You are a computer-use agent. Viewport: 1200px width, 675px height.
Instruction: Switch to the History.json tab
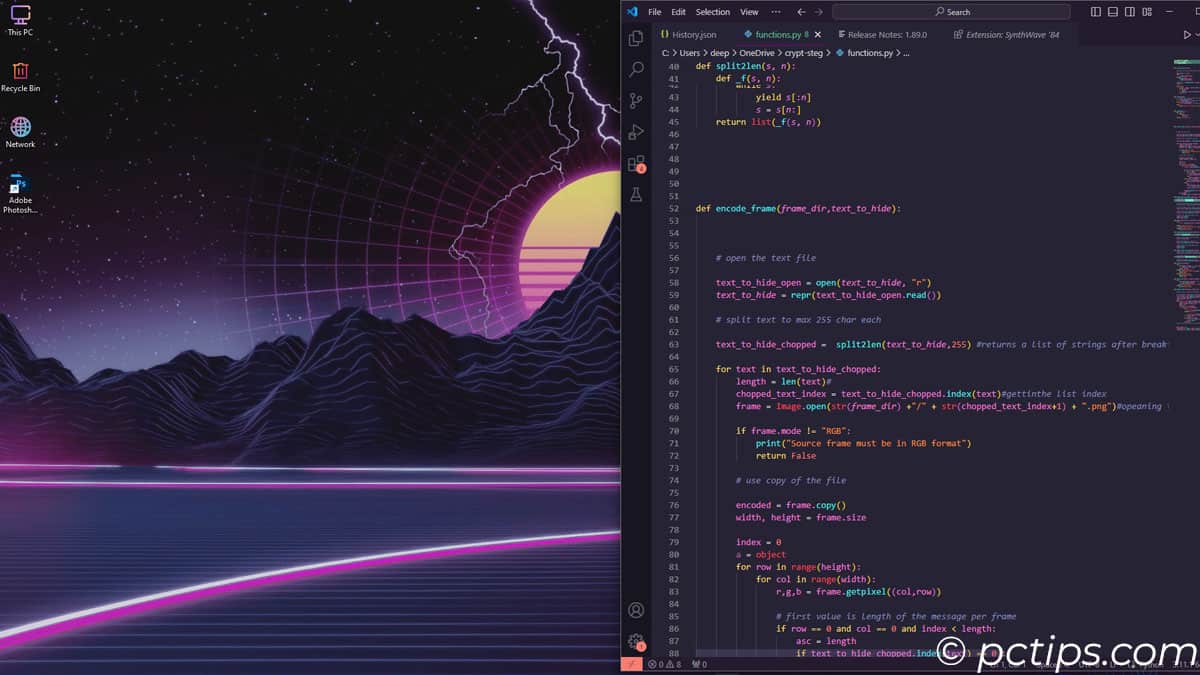[x=692, y=33]
